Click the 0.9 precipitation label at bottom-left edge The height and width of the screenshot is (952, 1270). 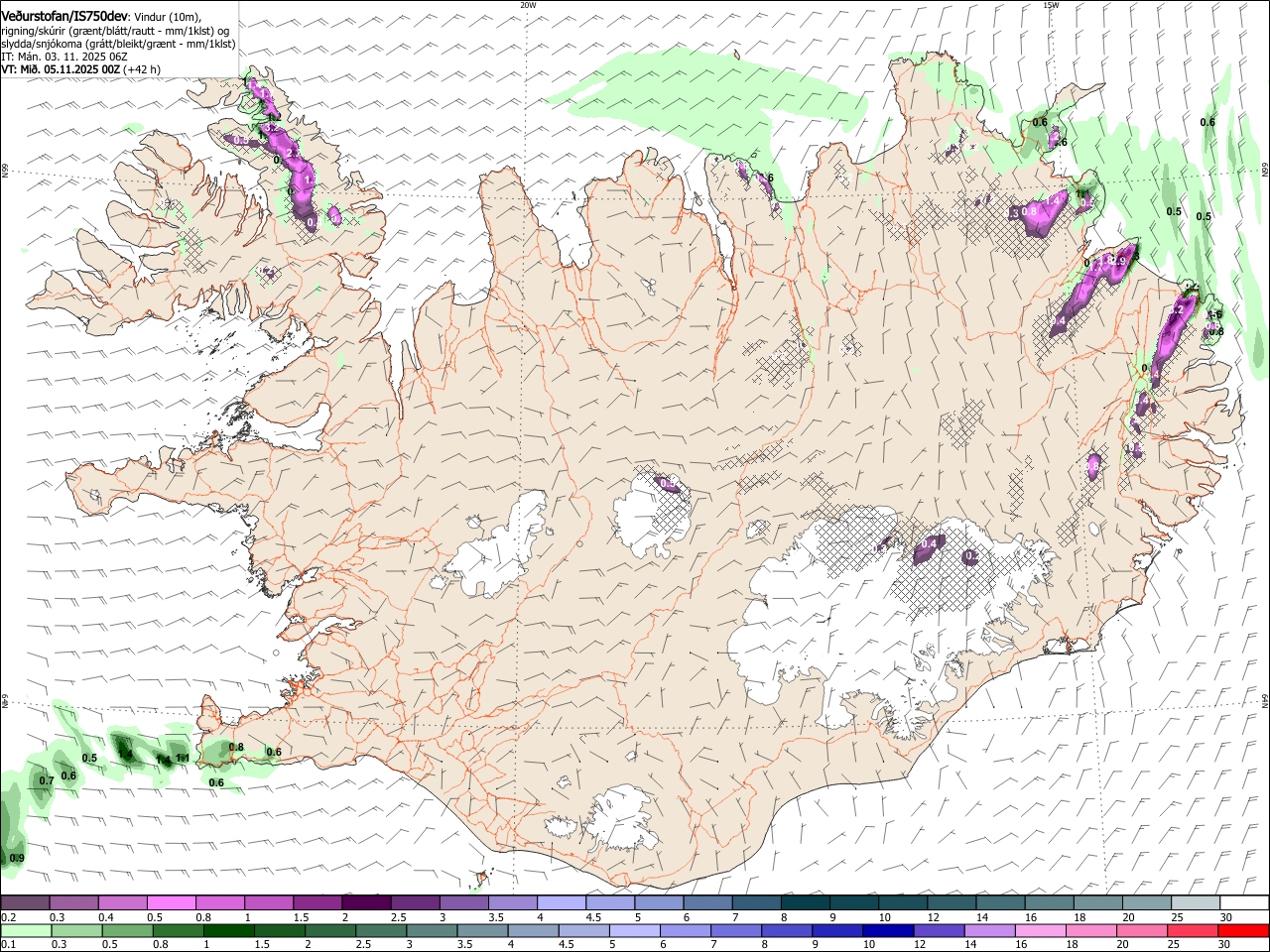pyautogui.click(x=17, y=858)
